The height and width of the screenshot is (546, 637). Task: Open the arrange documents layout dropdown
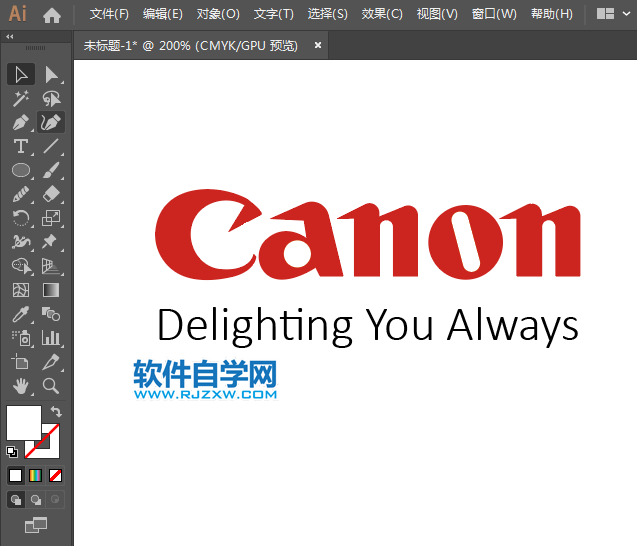point(613,14)
